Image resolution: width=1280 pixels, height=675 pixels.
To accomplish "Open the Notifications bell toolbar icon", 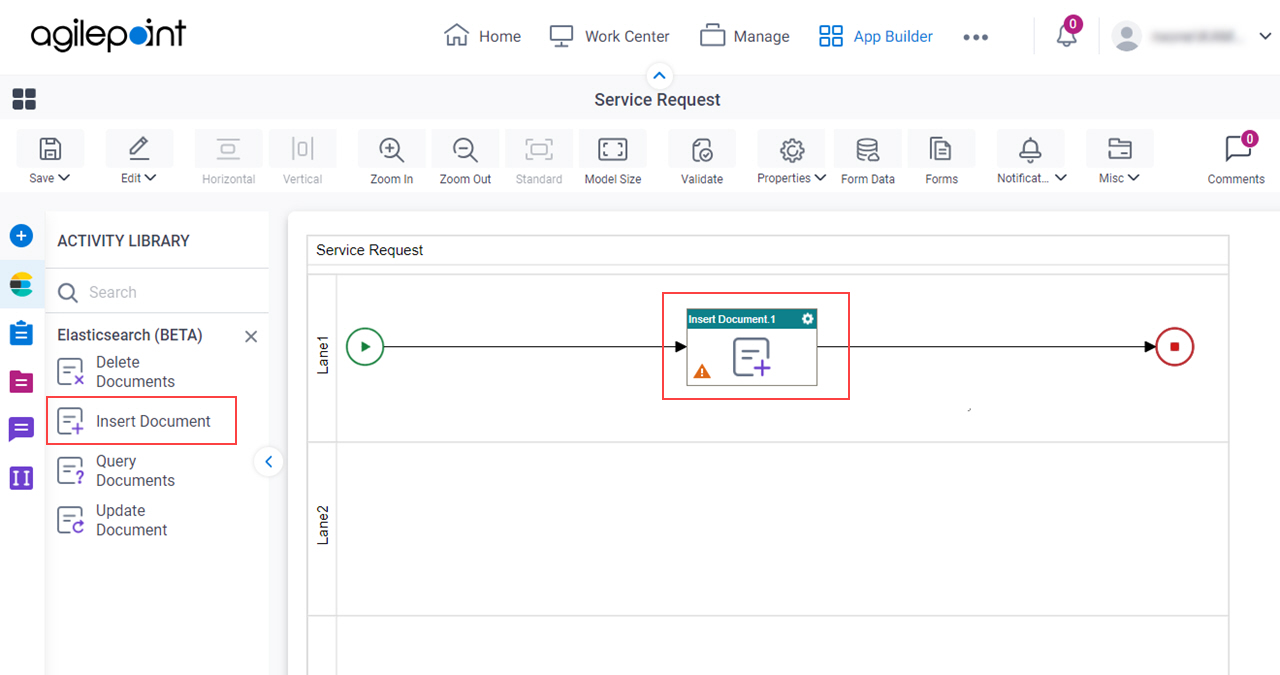I will click(x=1030, y=150).
